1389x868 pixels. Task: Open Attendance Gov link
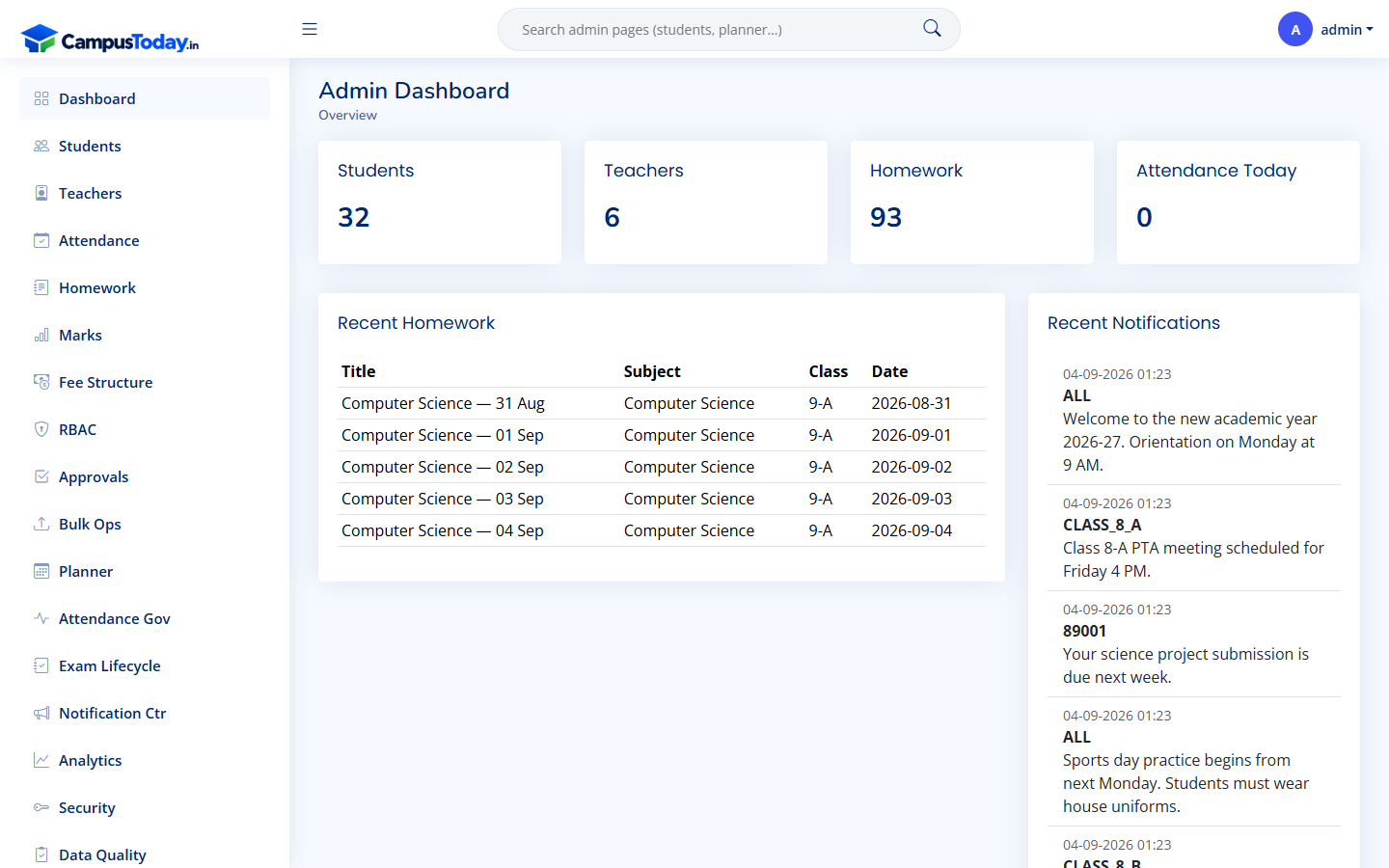point(145,618)
